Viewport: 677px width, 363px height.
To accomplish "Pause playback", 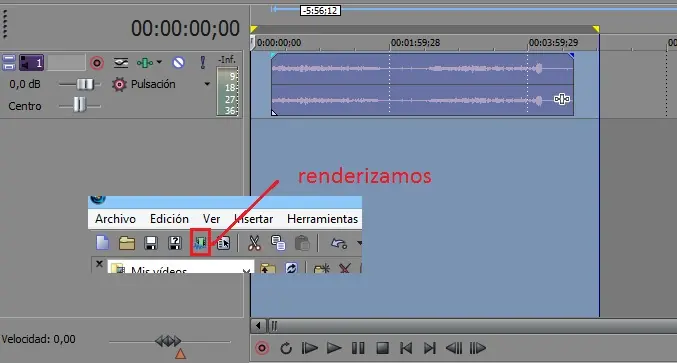I will pyautogui.click(x=358, y=348).
